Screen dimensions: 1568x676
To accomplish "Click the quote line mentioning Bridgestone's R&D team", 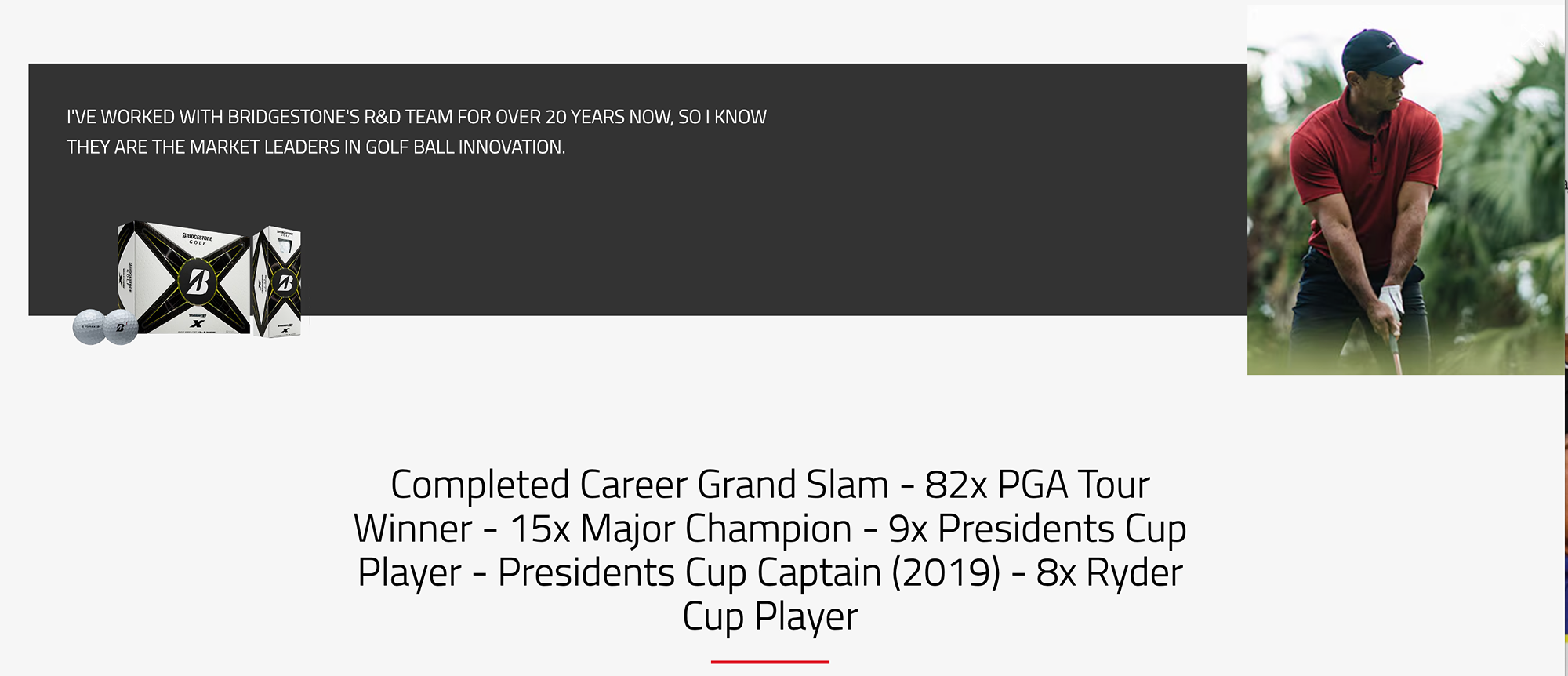I will (x=416, y=118).
